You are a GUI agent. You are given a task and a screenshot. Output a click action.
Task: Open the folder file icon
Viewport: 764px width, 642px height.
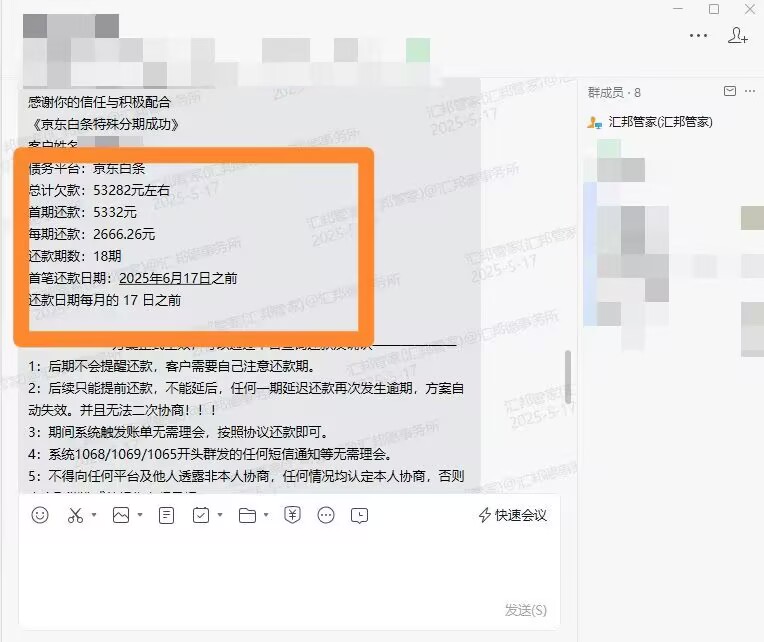click(x=248, y=515)
